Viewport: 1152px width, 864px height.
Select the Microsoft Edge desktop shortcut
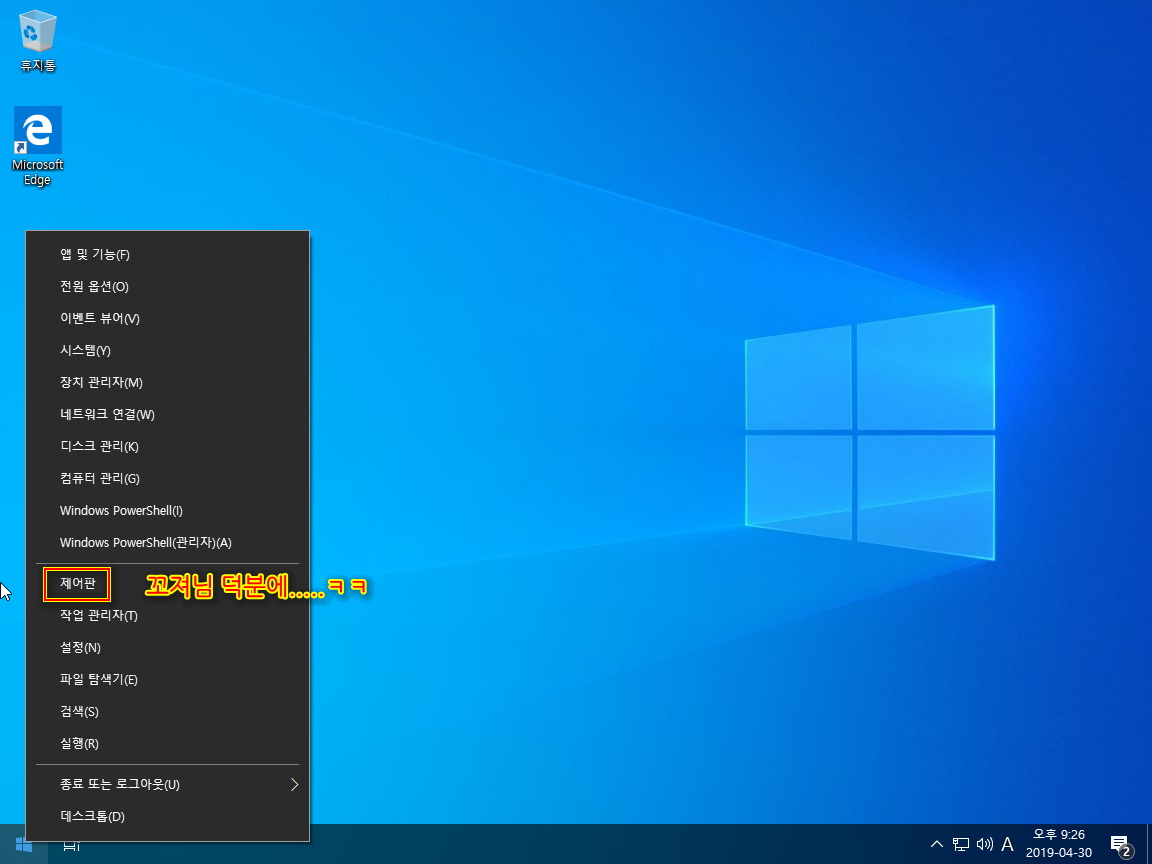pos(37,146)
